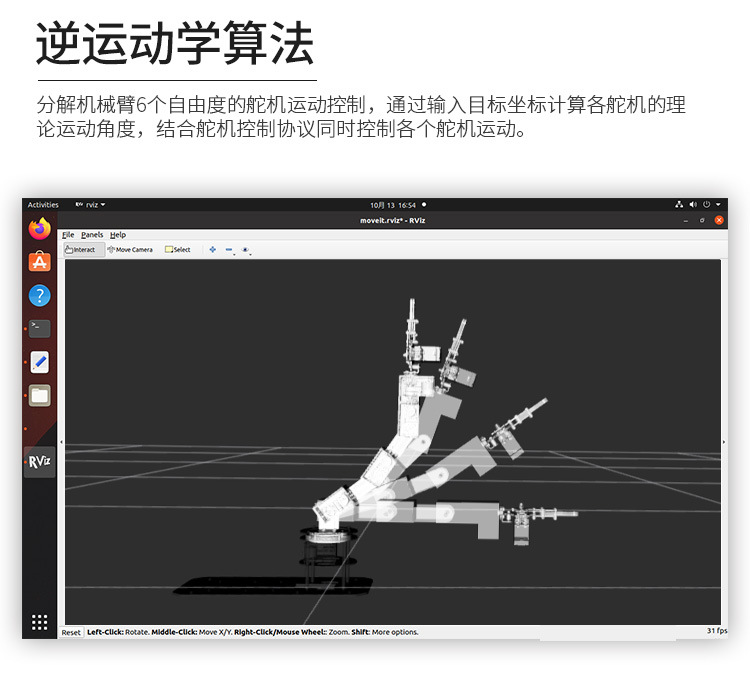Choose the Select tool in toolbar
Viewport: 750px width, 685px height.
click(x=177, y=250)
